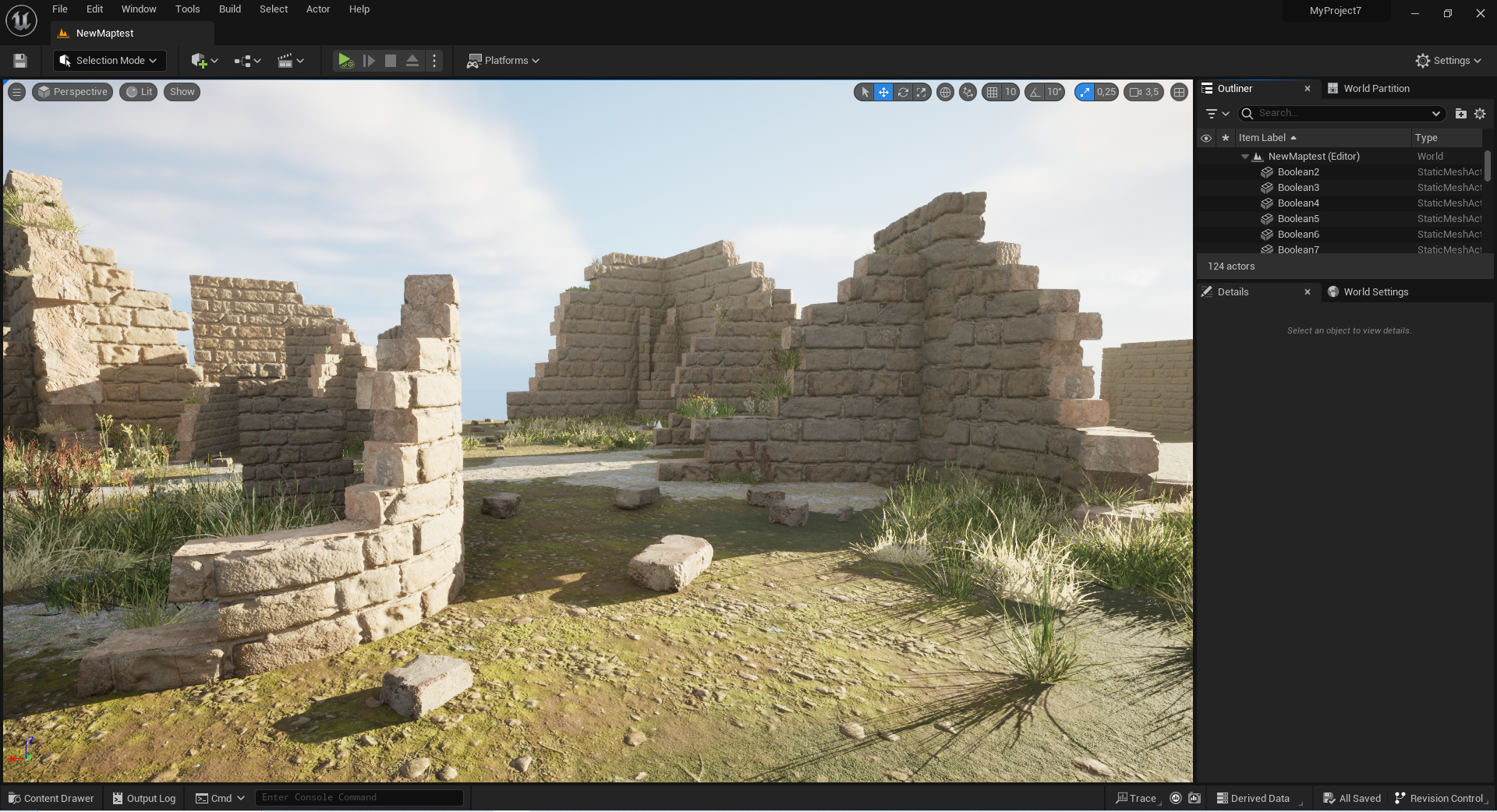Open the quick add actor menu
This screenshot has height=812, width=1497.
204,61
